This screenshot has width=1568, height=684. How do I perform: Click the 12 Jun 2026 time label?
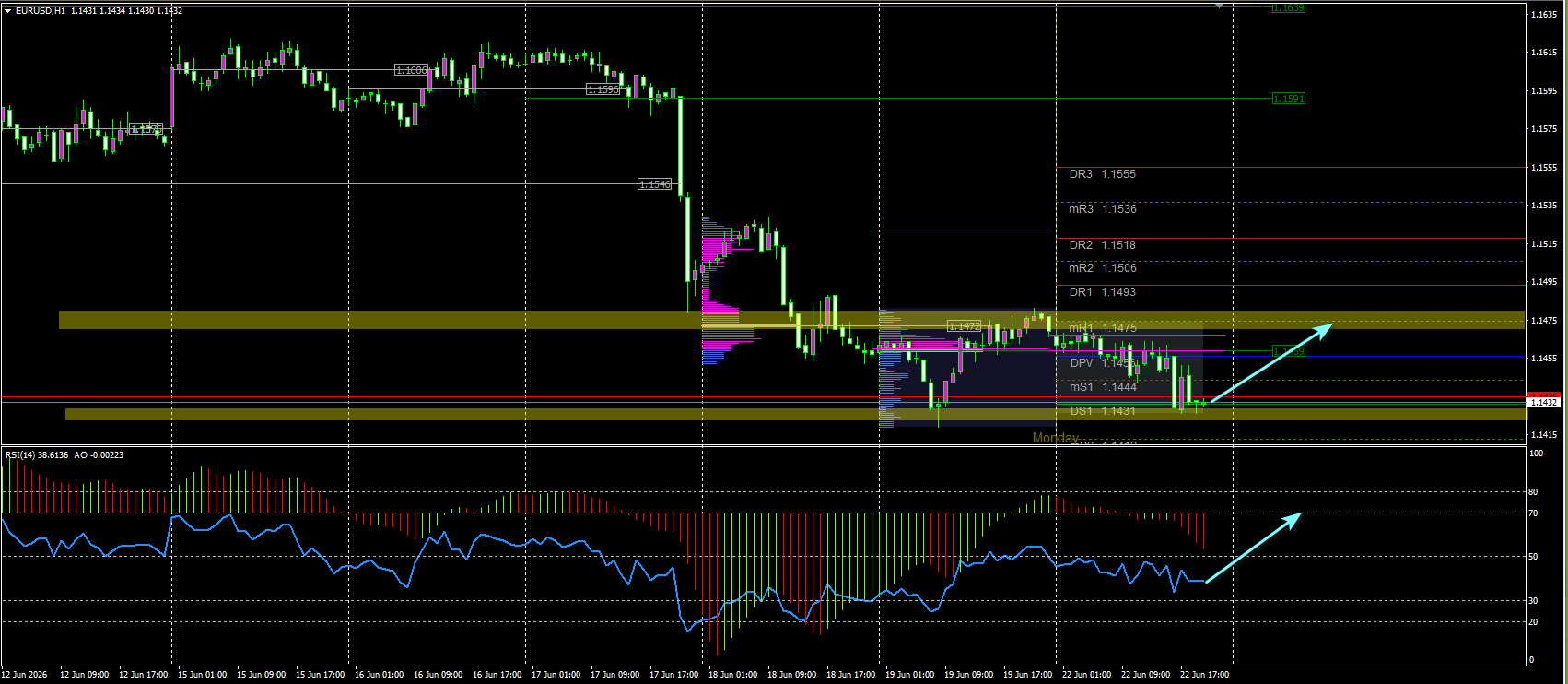click(25, 675)
